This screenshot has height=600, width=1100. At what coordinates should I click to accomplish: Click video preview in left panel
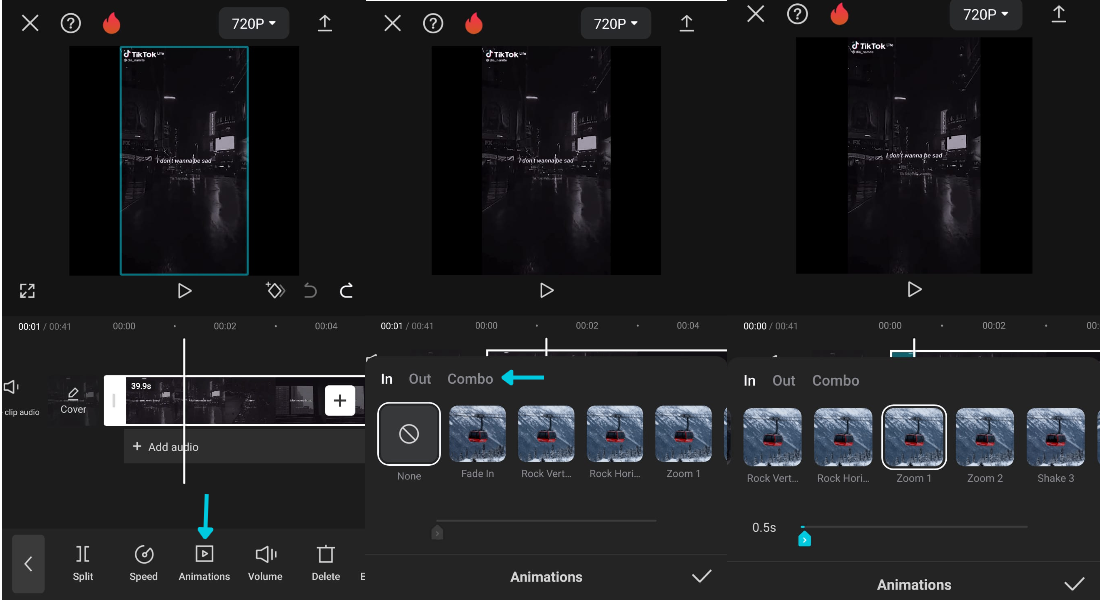pos(184,161)
